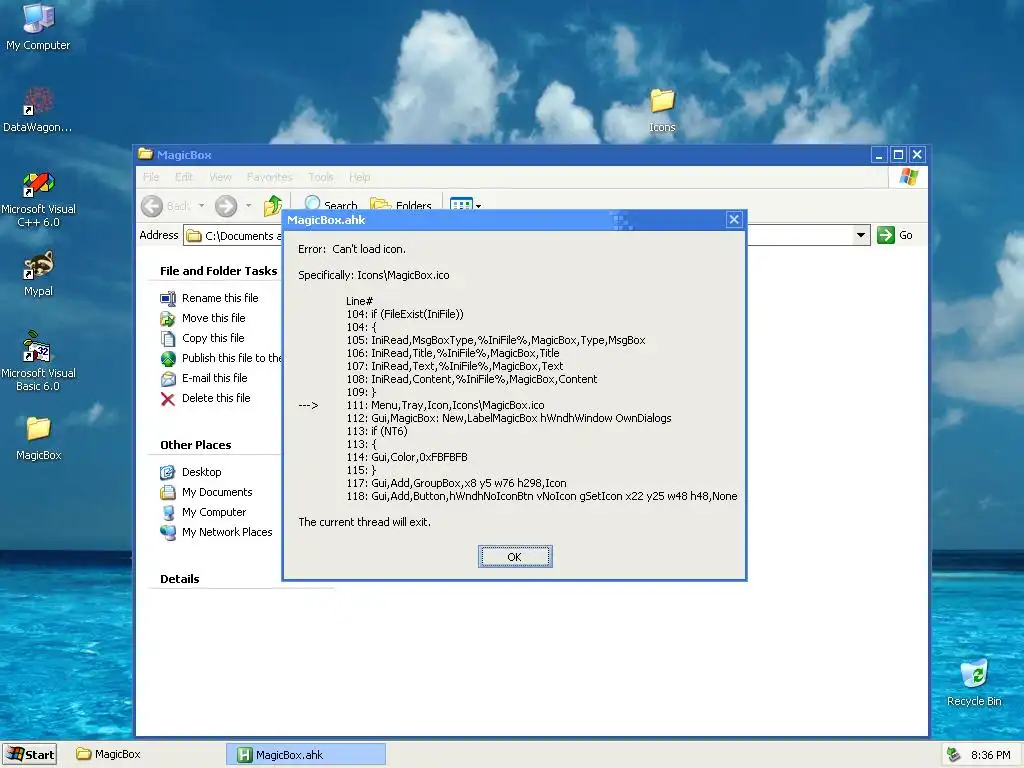Go to My Network Places link
The width and height of the screenshot is (1024, 768).
pos(227,532)
